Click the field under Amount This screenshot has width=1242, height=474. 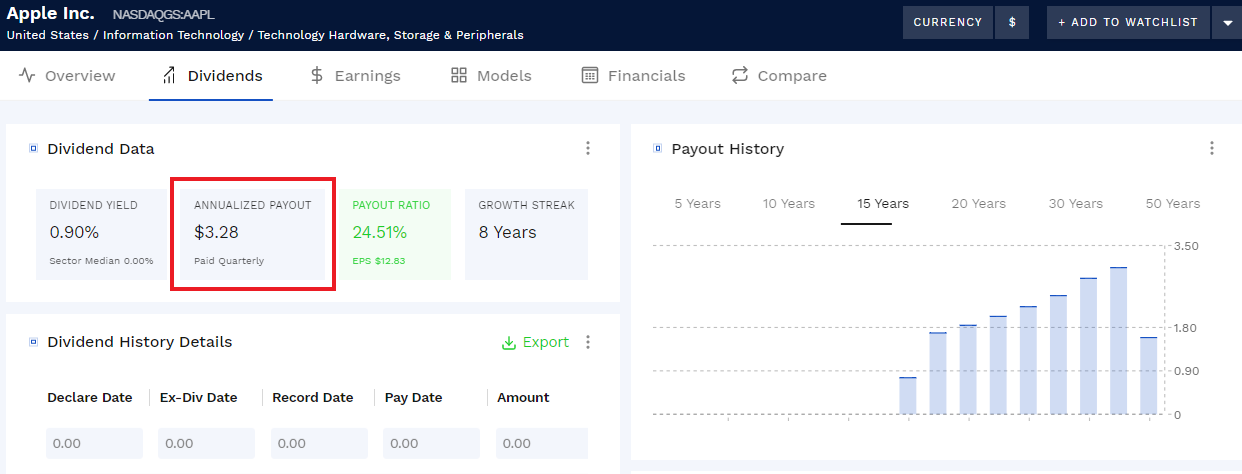543,443
